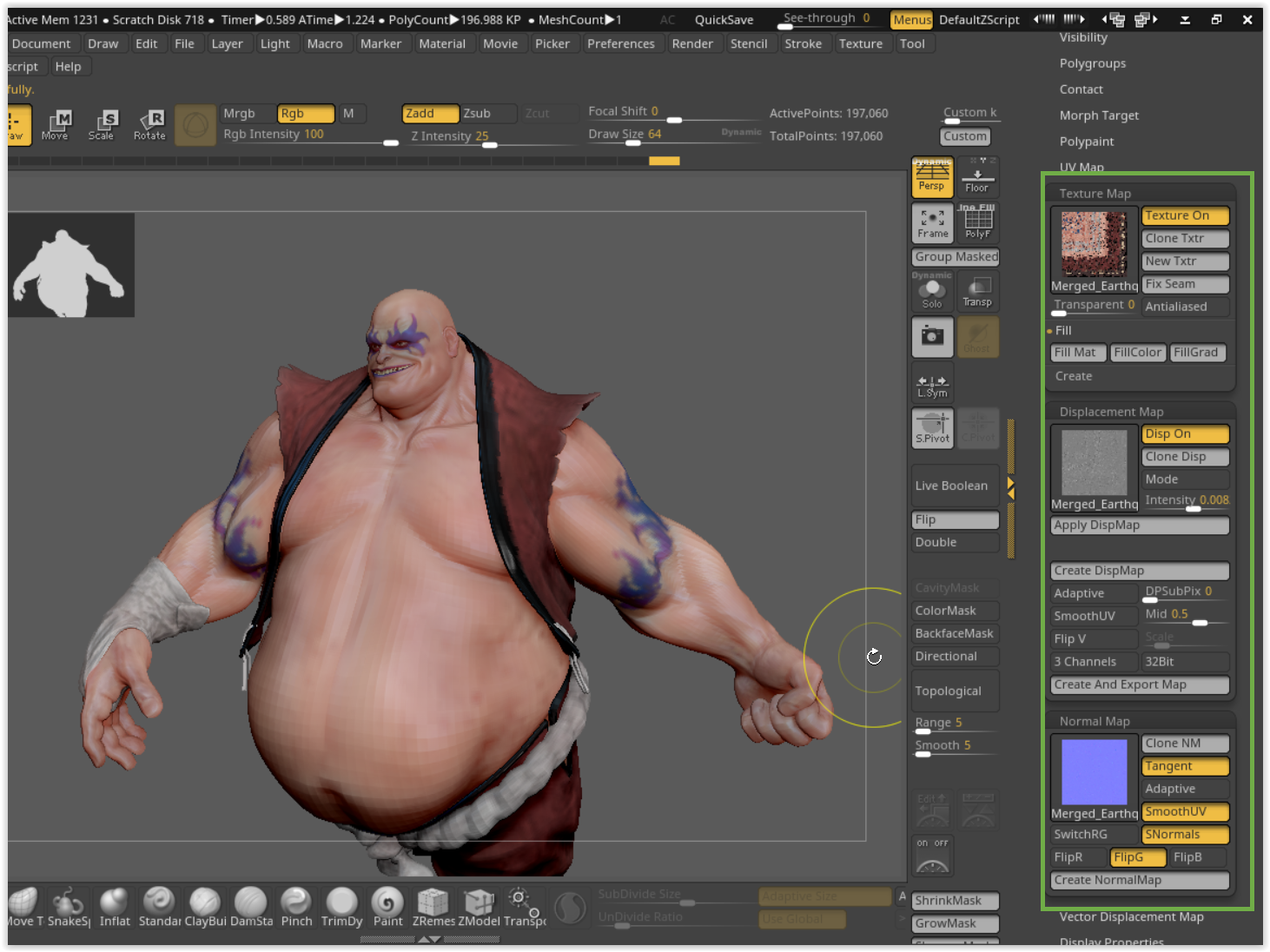Image resolution: width=1270 pixels, height=952 pixels.
Task: Expand the Vector Displacement Map section
Action: click(1131, 916)
